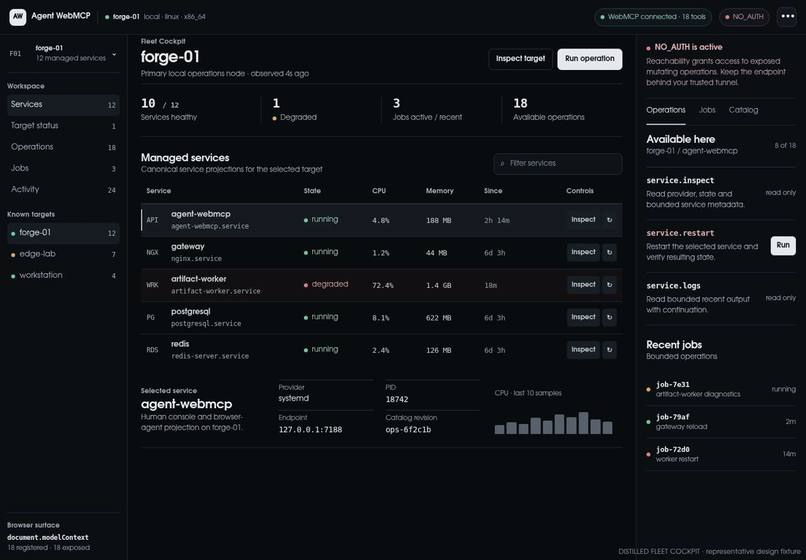Click the Available operations stat

click(548, 110)
